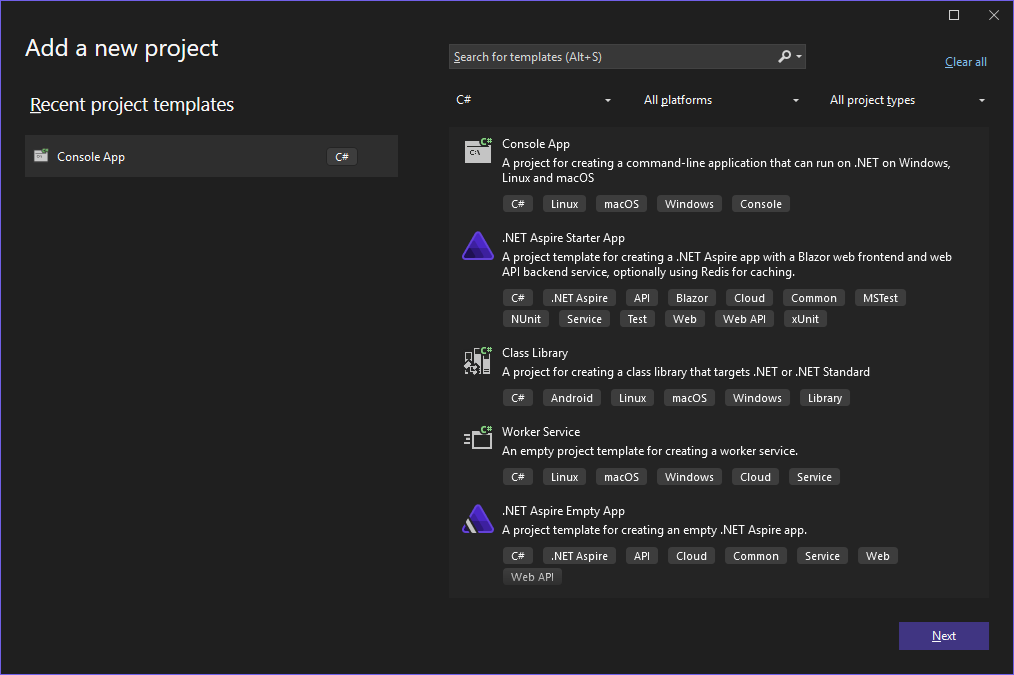This screenshot has height=675, width=1014.
Task: Click the Blazor tag
Action: 692,298
